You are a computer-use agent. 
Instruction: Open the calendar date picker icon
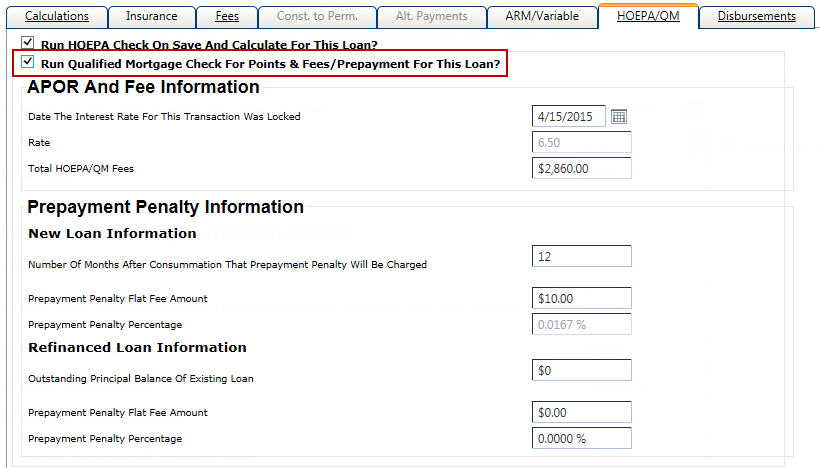coord(619,117)
